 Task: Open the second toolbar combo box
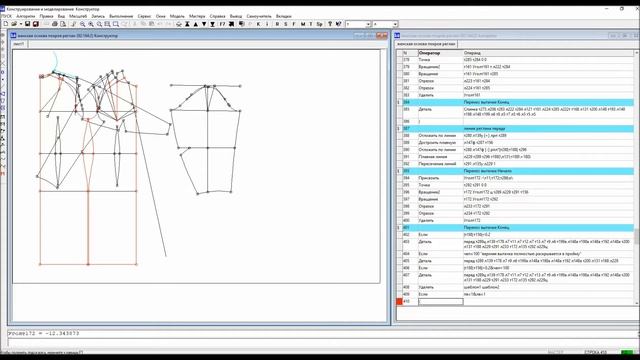coord(385,24)
